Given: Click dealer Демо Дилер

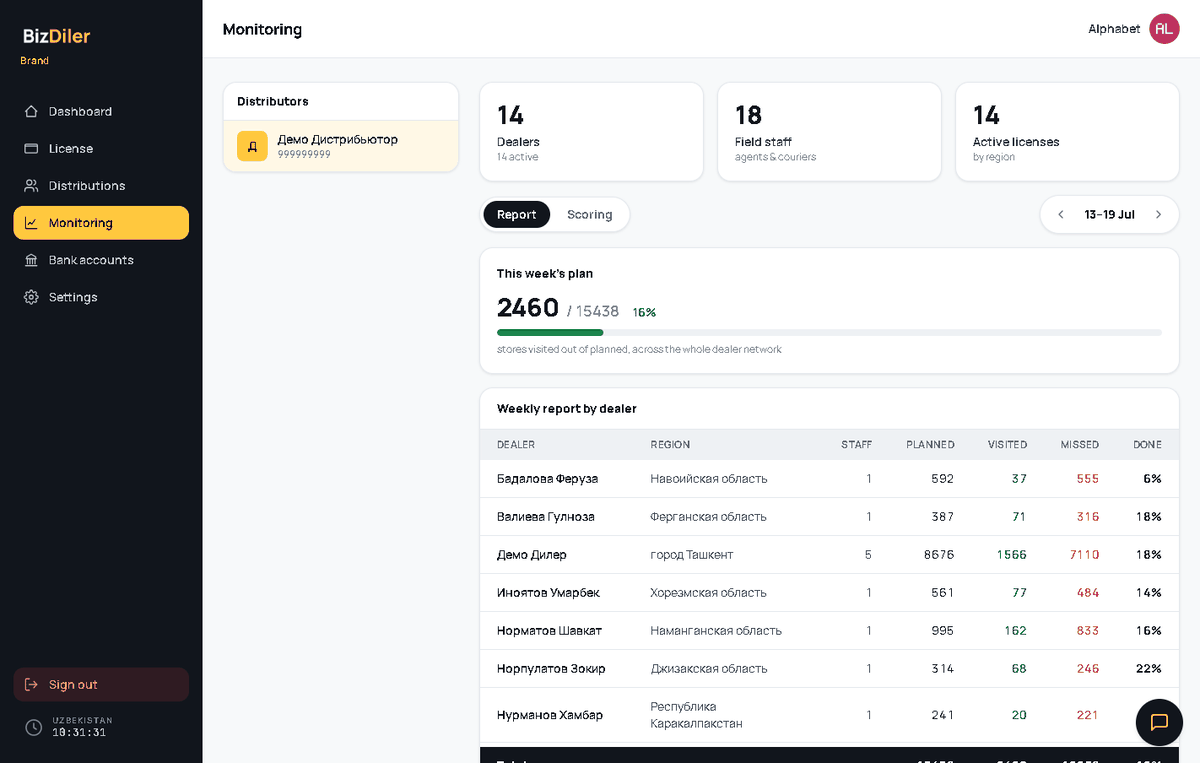Looking at the screenshot, I should [x=532, y=555].
